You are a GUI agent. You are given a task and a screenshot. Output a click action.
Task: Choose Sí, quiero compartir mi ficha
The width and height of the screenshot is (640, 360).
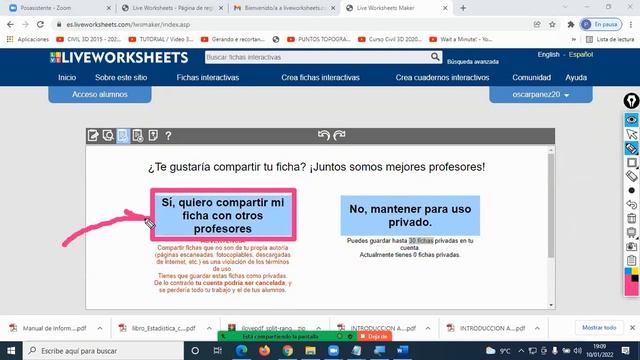[223, 215]
